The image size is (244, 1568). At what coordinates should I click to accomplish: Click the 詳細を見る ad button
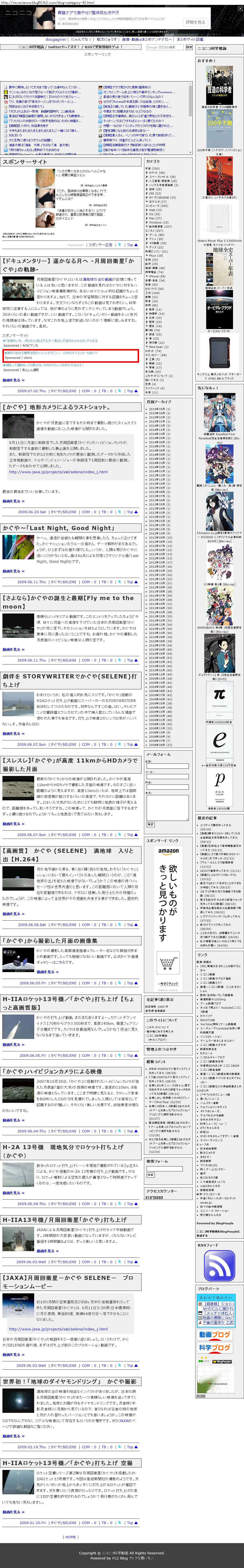pos(195,22)
